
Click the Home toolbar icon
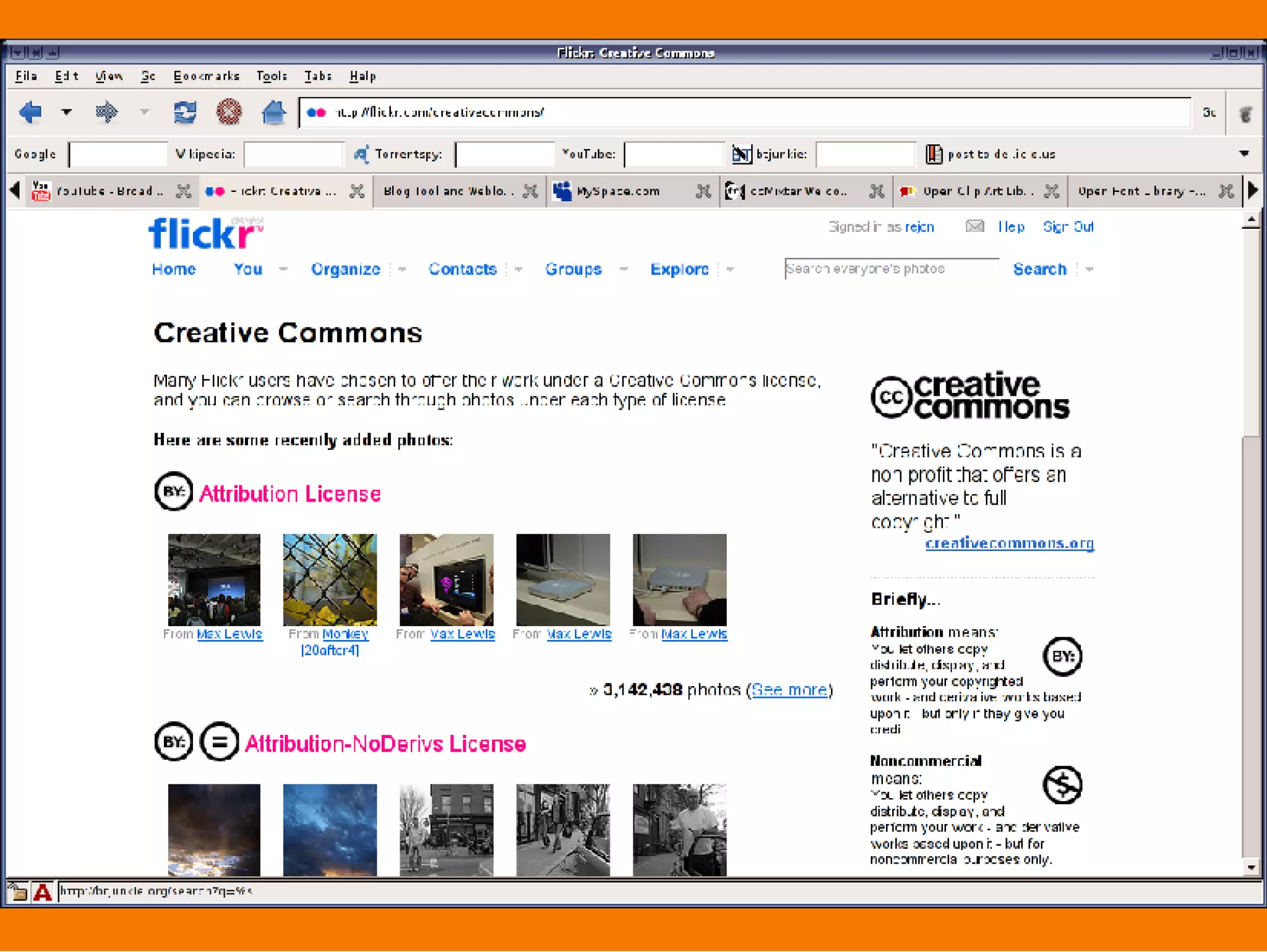[273, 112]
